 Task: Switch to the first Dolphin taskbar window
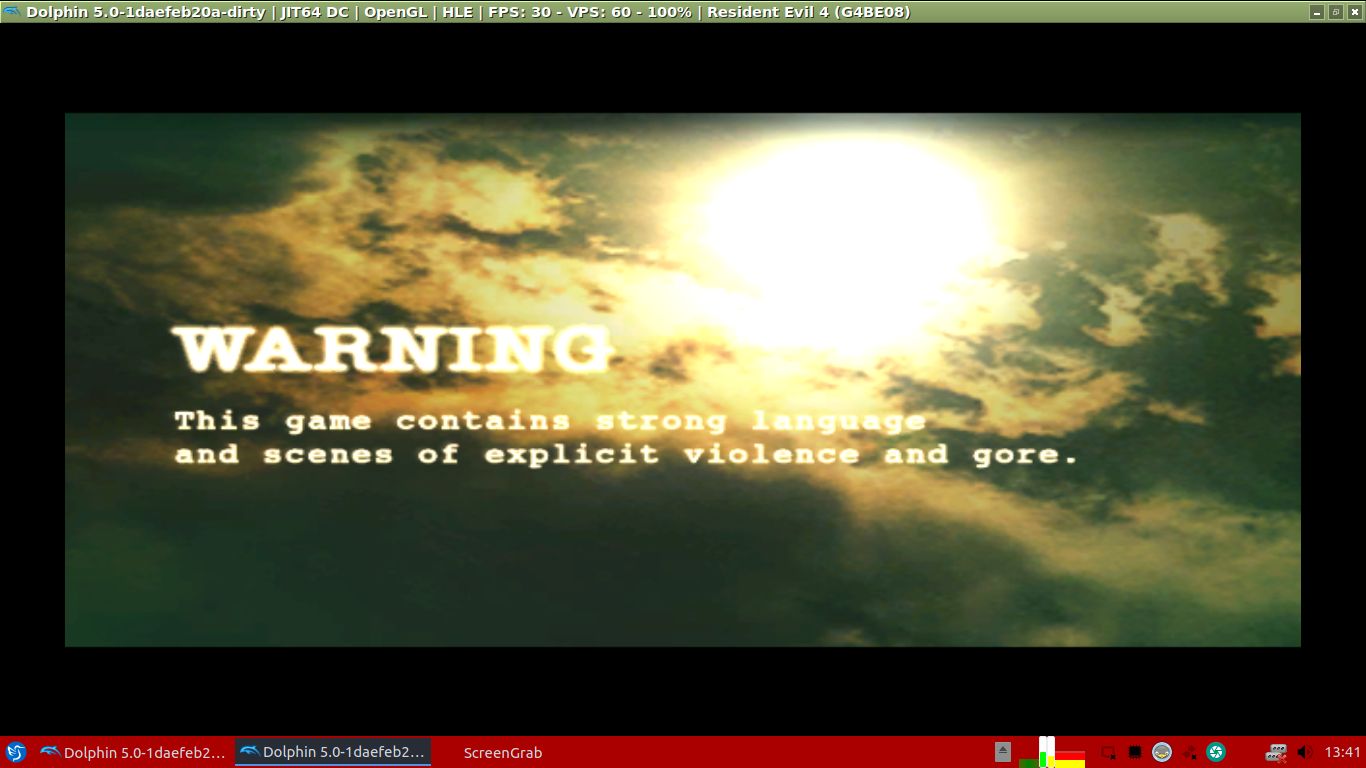click(133, 752)
